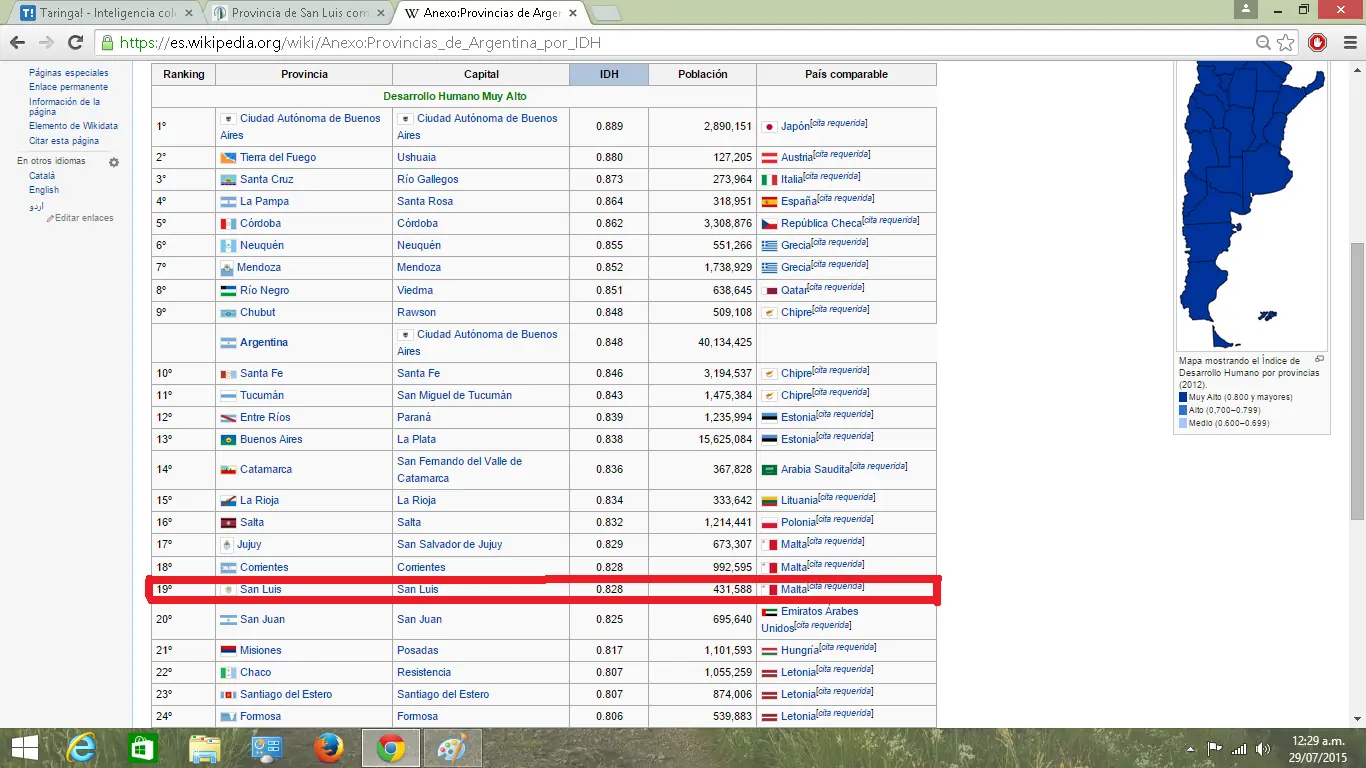Click the Hungría country link
Viewport: 1366px width, 768px height.
tap(798, 651)
